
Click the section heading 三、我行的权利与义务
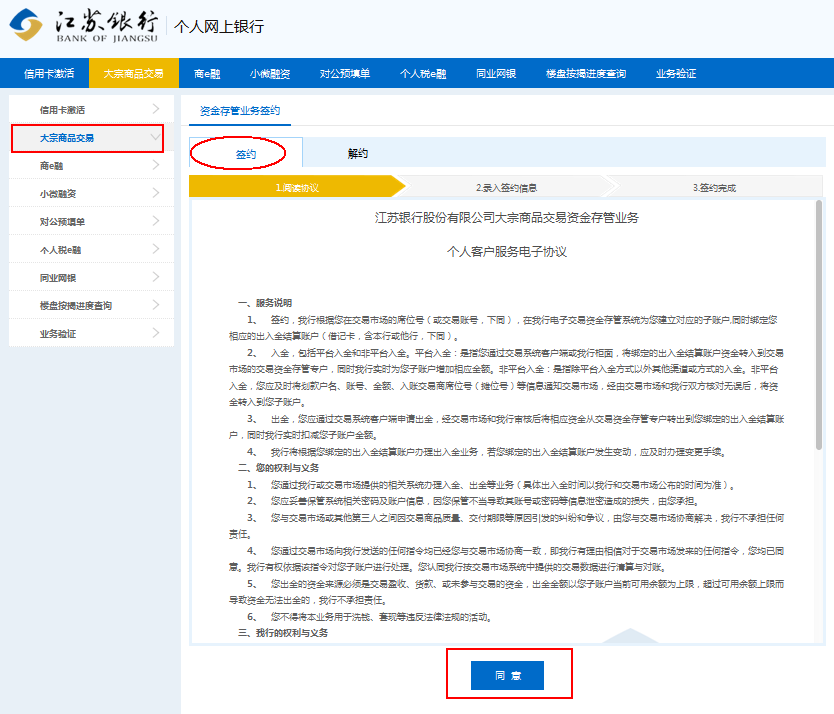(x=283, y=633)
